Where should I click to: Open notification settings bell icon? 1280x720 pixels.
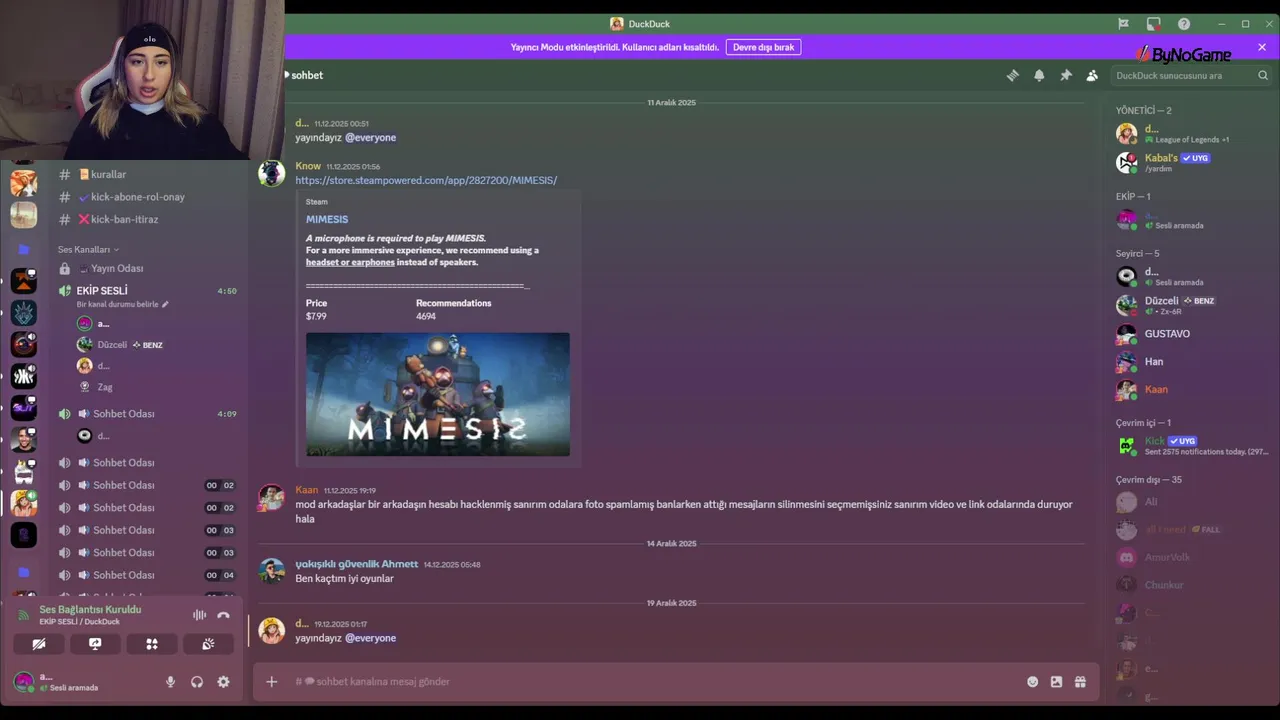[x=1039, y=75]
